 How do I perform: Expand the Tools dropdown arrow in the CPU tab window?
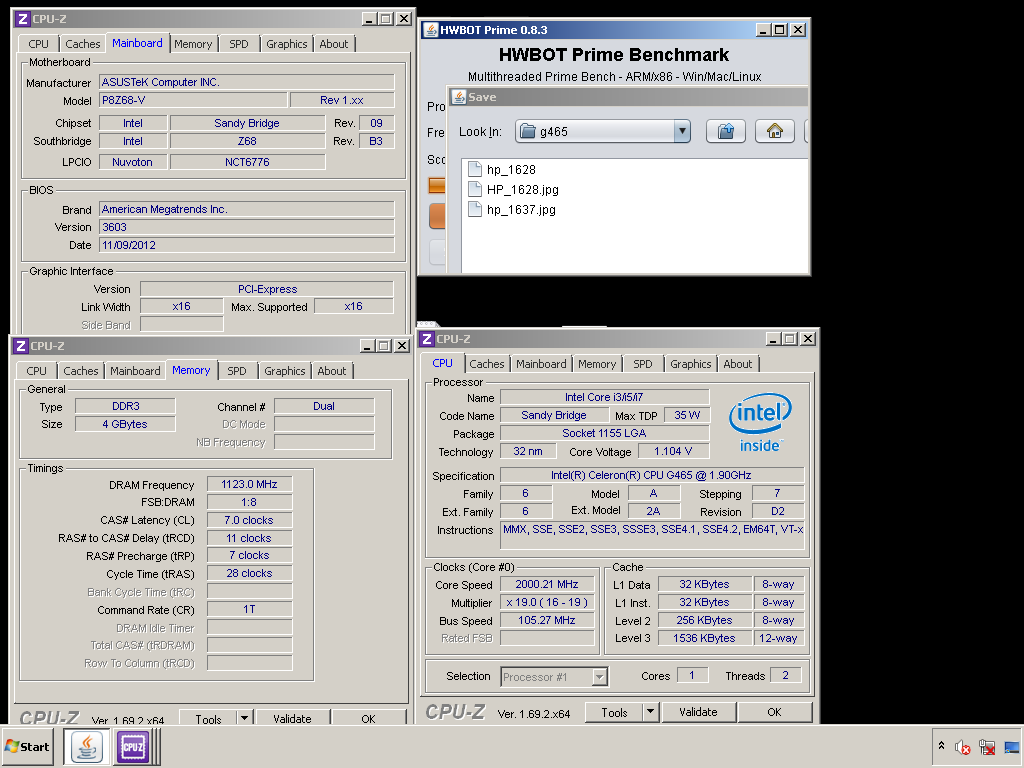(650, 712)
